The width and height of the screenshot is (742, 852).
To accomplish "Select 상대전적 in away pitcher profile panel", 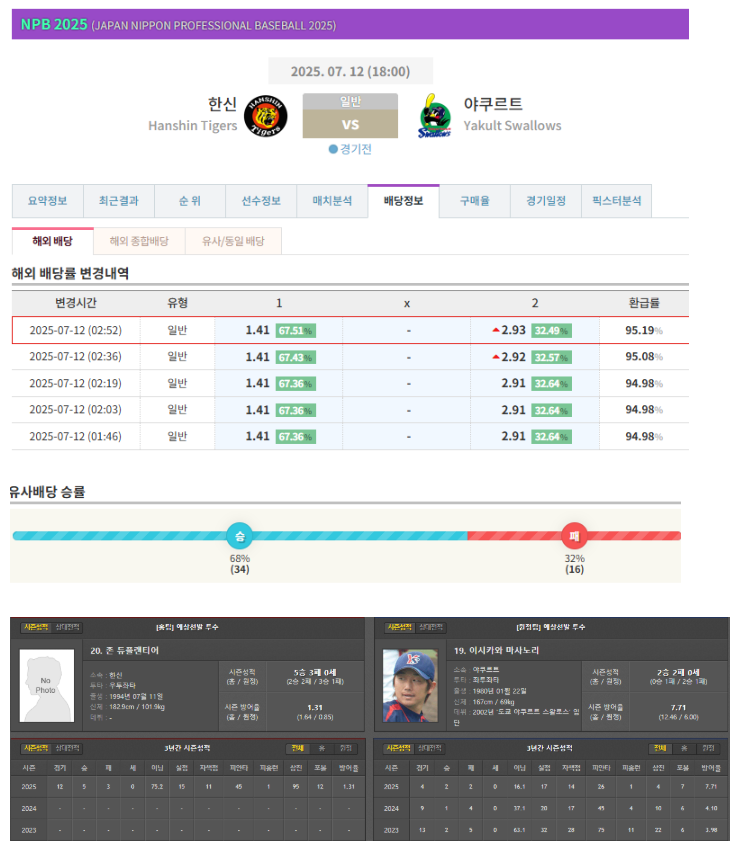I will click(430, 627).
